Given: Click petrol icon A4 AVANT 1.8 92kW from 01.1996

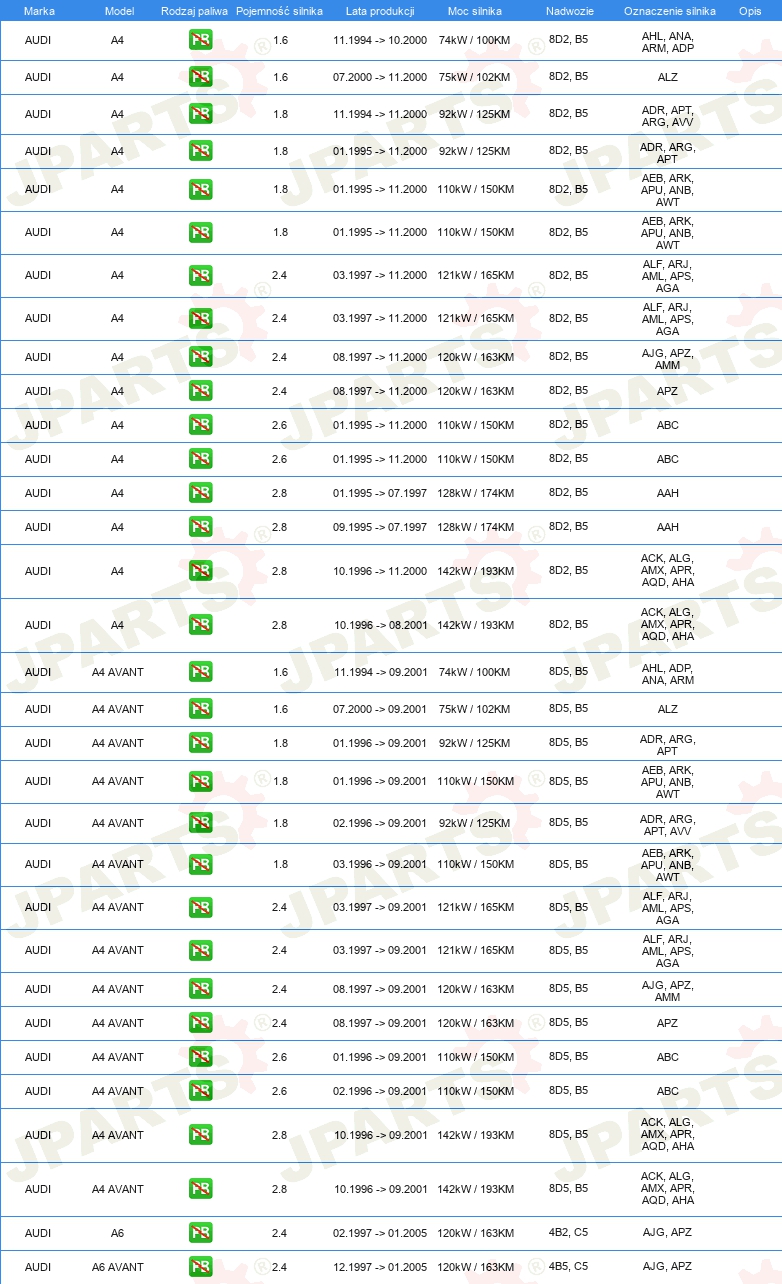Looking at the screenshot, I should coord(200,742).
